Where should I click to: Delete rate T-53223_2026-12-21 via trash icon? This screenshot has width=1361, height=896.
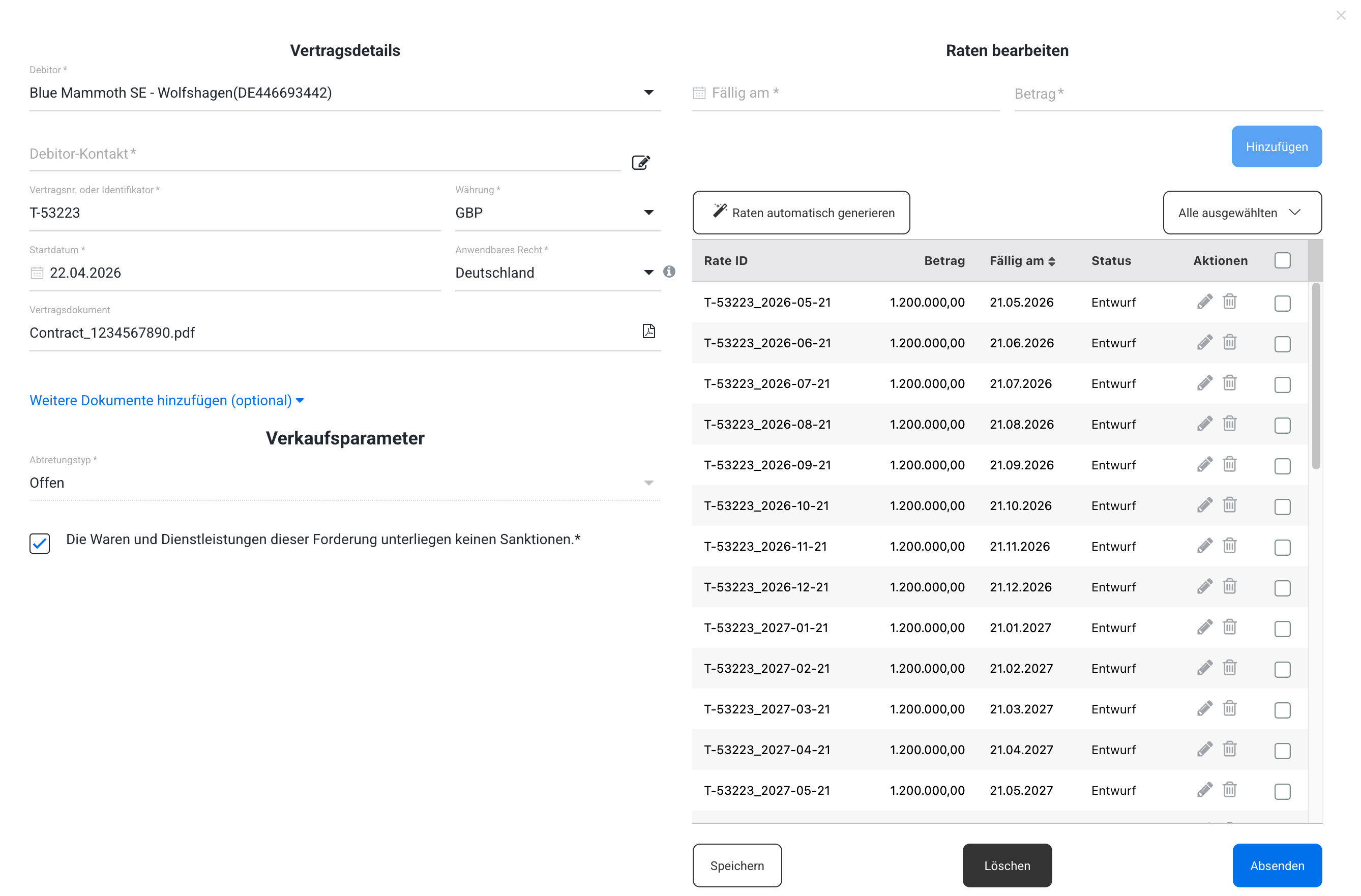(1229, 586)
